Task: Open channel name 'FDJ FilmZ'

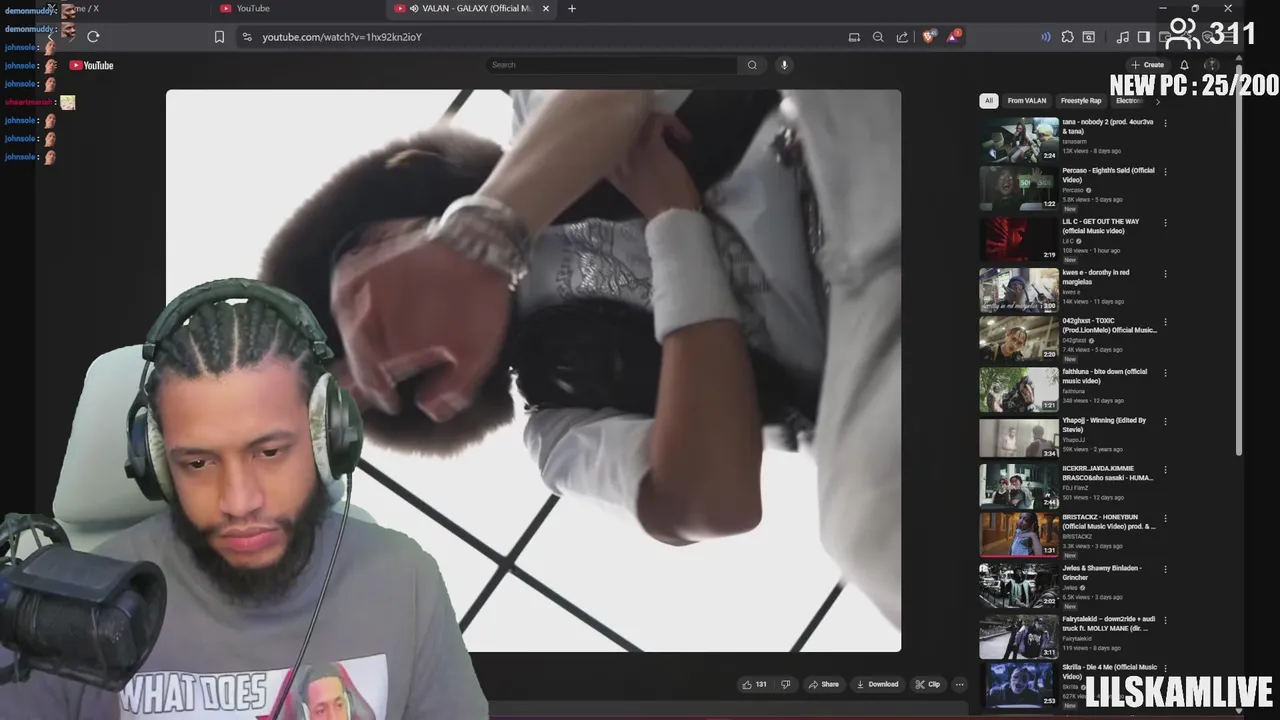Action: tap(1077, 488)
